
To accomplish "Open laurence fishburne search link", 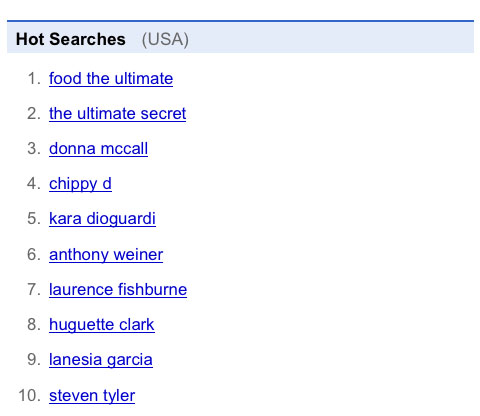I will point(118,289).
